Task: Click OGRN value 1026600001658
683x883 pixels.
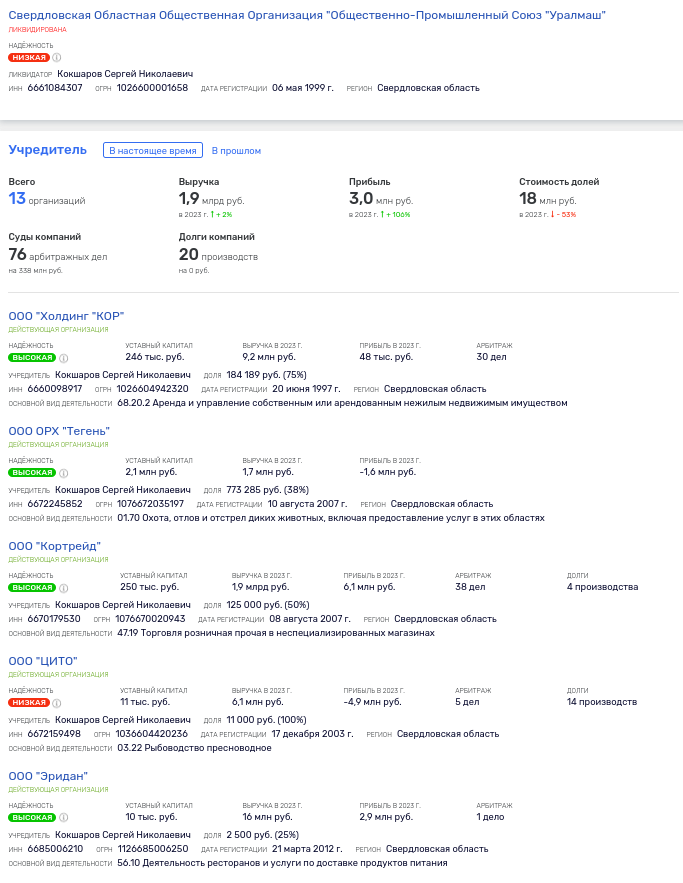Action: click(x=152, y=88)
